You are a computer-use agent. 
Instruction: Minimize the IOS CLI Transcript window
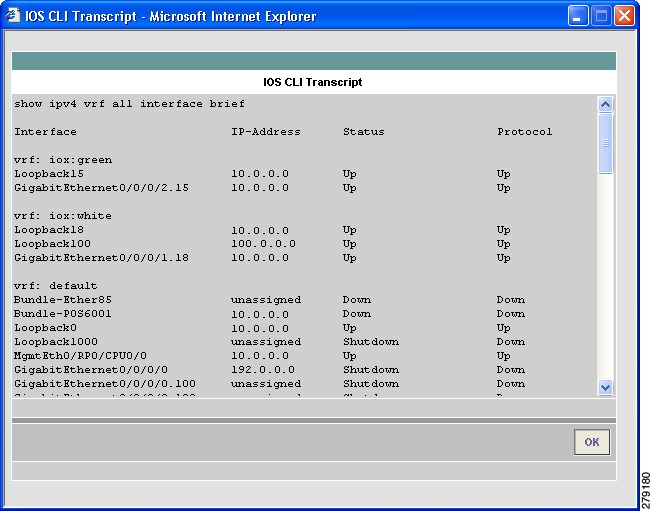click(x=578, y=16)
